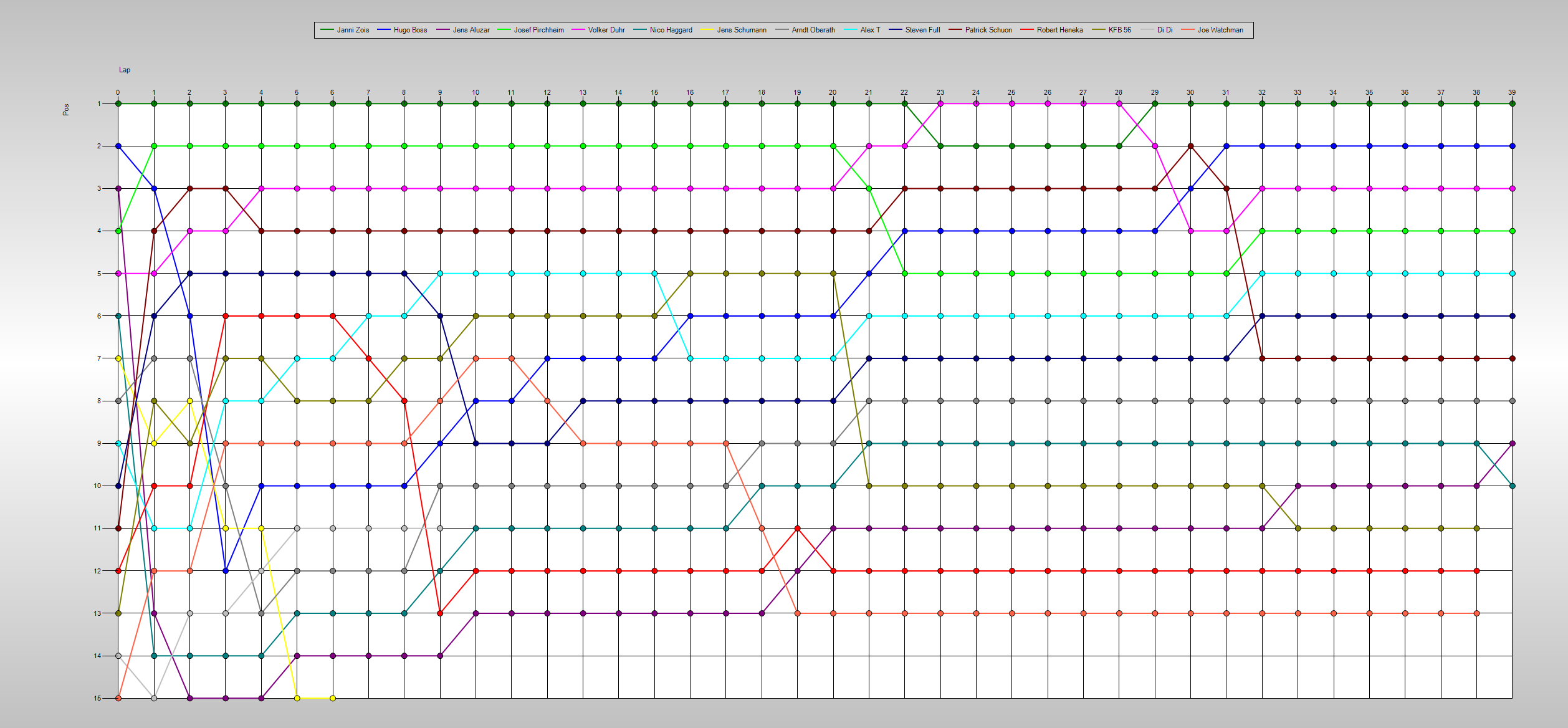
Task: Click the lap 20 axis label
Action: pos(833,92)
